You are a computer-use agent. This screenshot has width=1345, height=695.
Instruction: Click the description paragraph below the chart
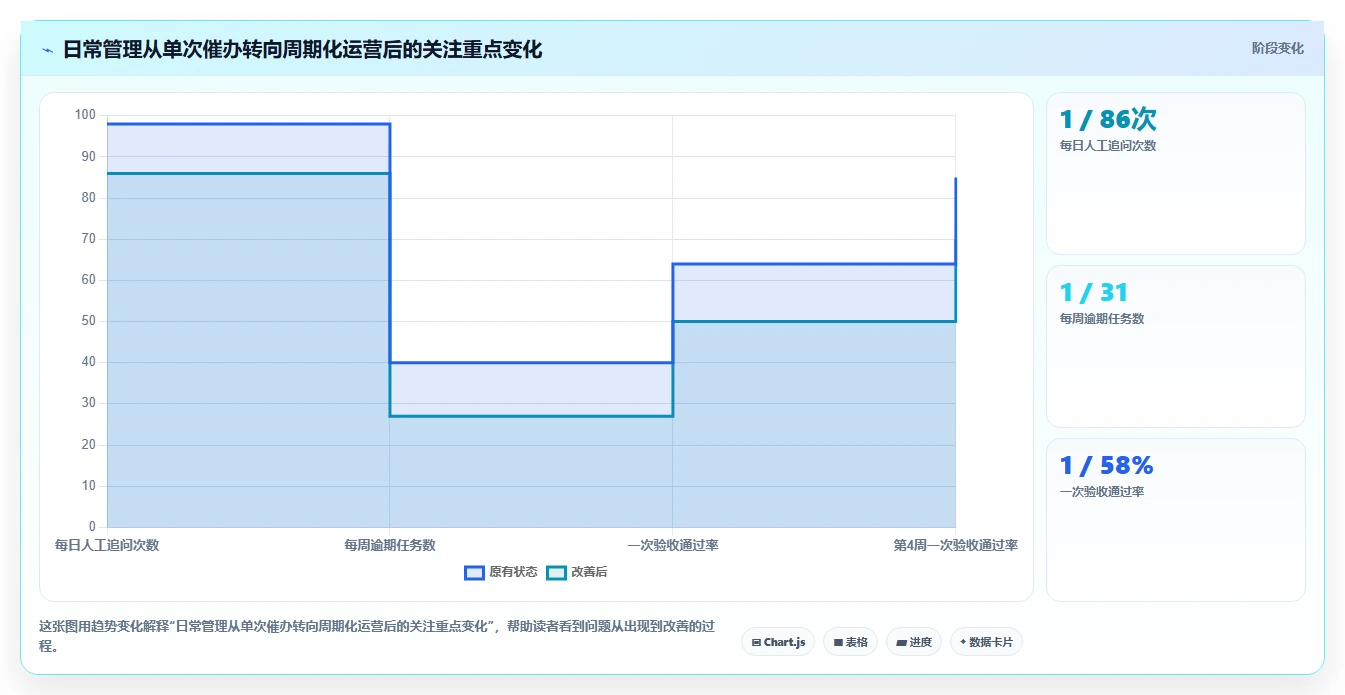pyautogui.click(x=378, y=636)
